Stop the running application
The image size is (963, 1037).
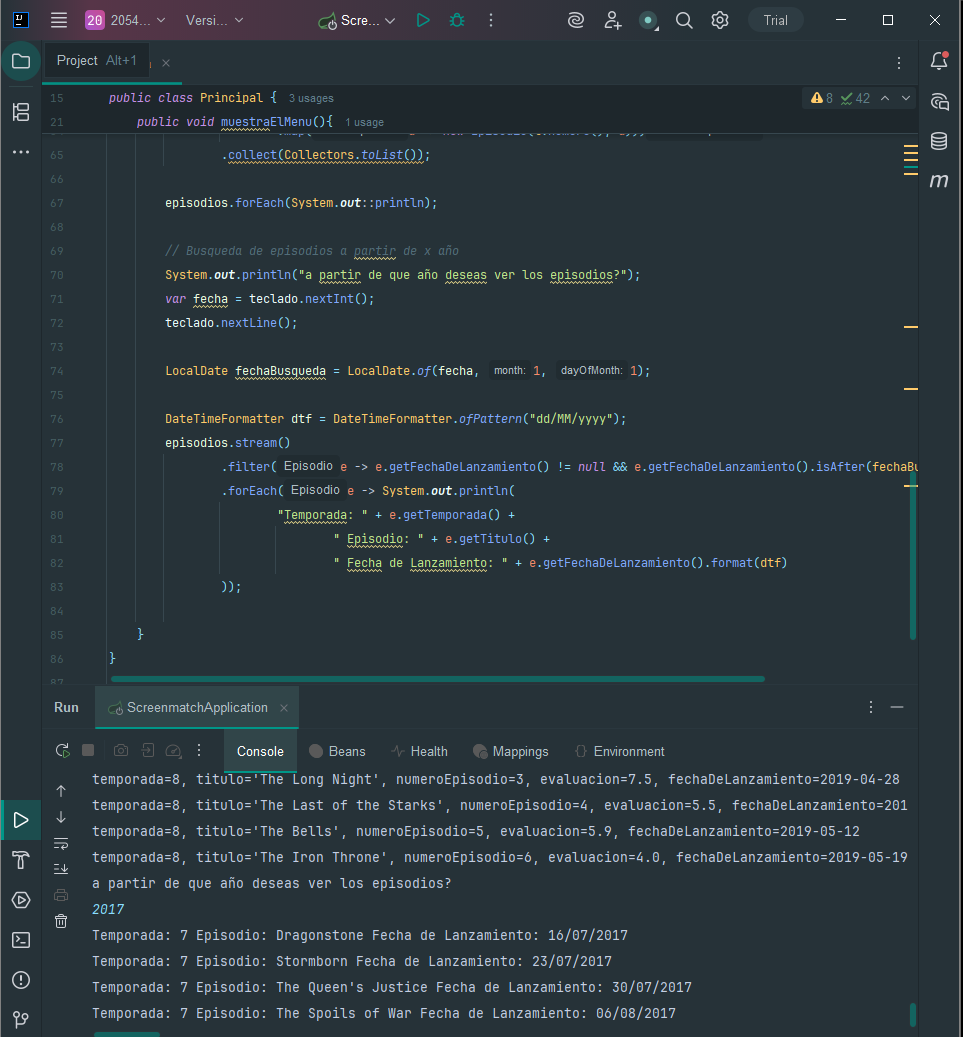88,750
